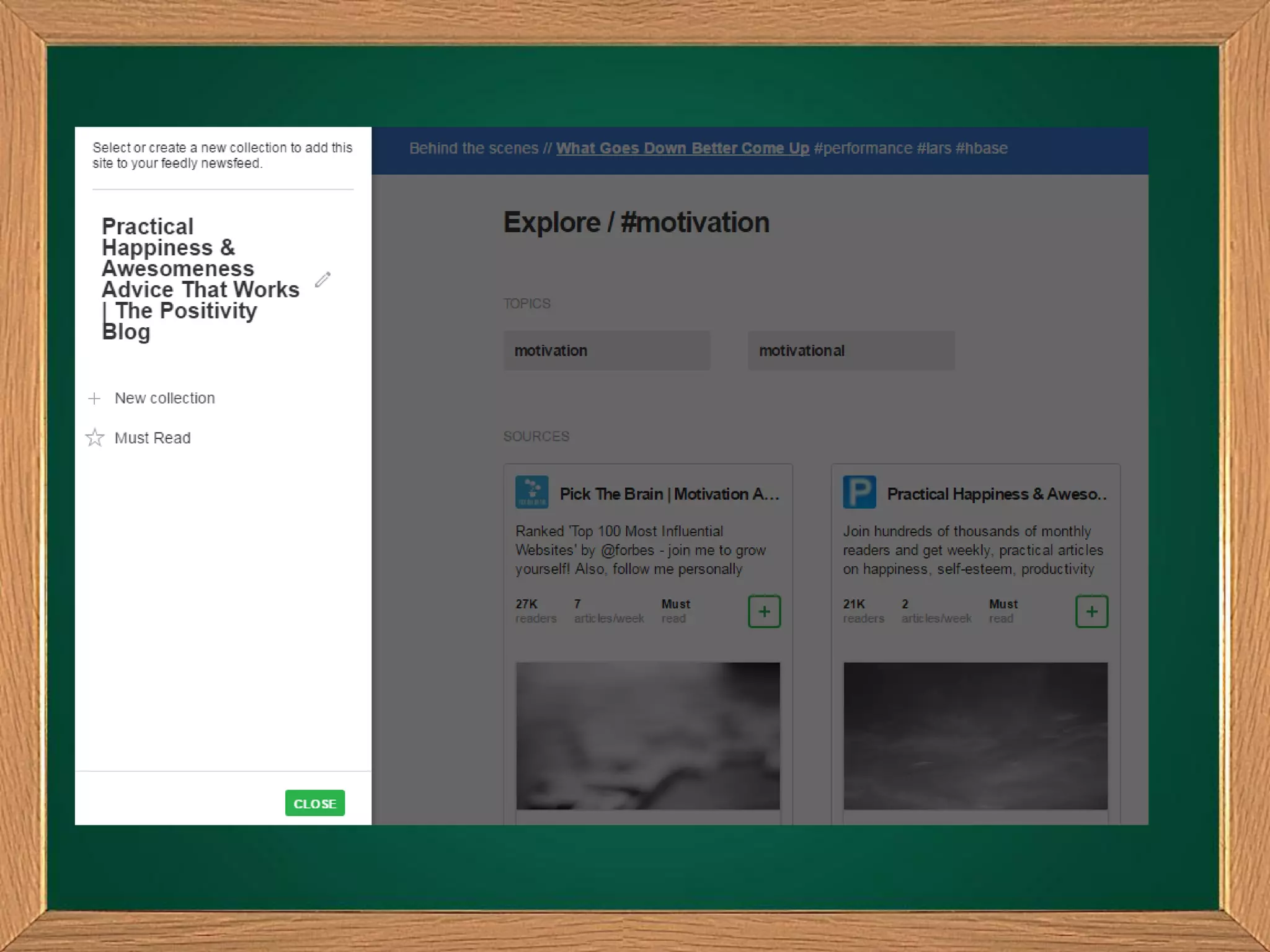The width and height of the screenshot is (1270, 952).
Task: Add Pick The Brain with plus button
Action: [x=764, y=612]
